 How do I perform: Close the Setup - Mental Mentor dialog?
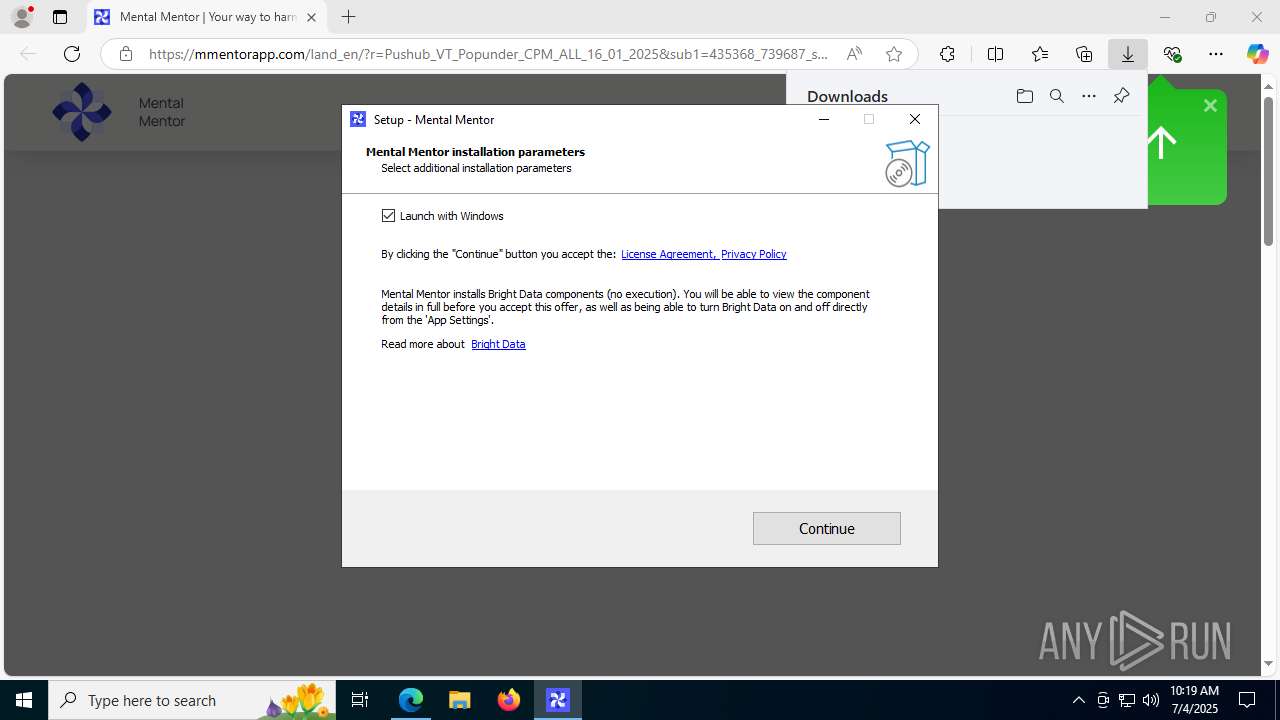pyautogui.click(x=914, y=119)
